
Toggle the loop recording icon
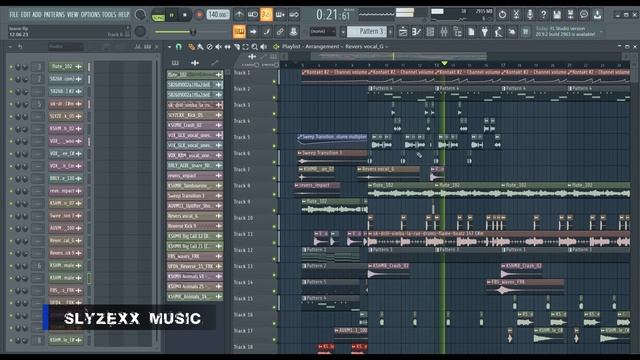[x=294, y=15]
